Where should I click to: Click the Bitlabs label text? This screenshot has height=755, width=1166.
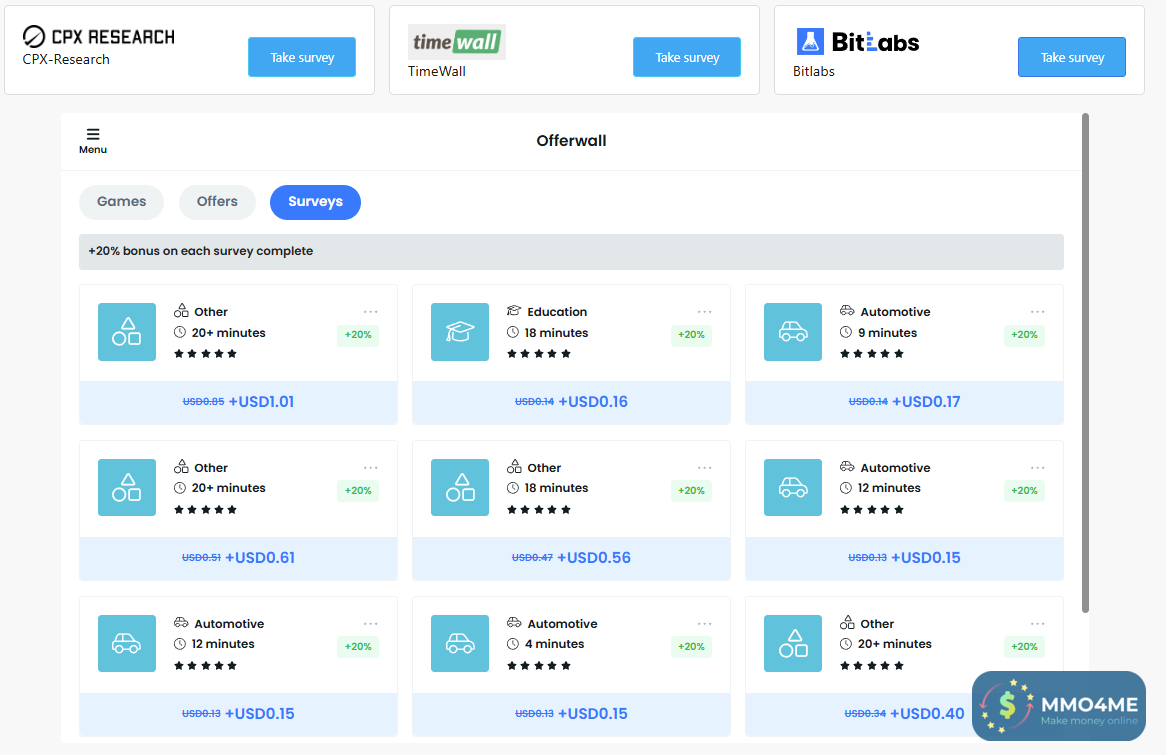pyautogui.click(x=814, y=71)
